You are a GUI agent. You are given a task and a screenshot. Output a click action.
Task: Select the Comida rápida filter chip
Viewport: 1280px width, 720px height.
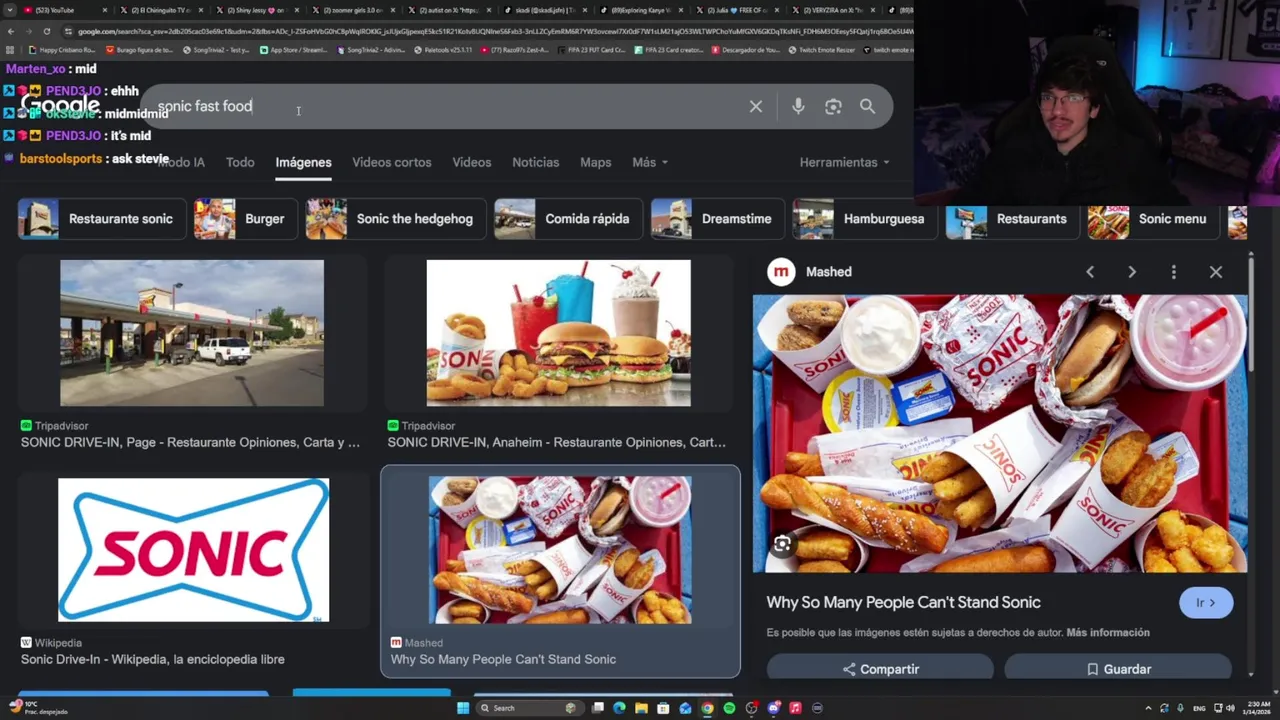pos(568,219)
